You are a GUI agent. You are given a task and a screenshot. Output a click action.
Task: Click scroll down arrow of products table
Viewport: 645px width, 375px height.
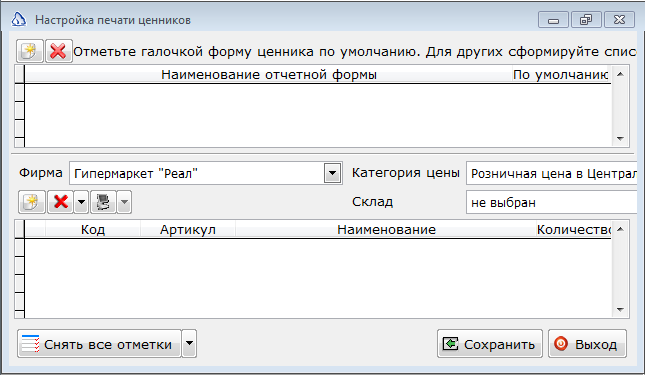620,310
